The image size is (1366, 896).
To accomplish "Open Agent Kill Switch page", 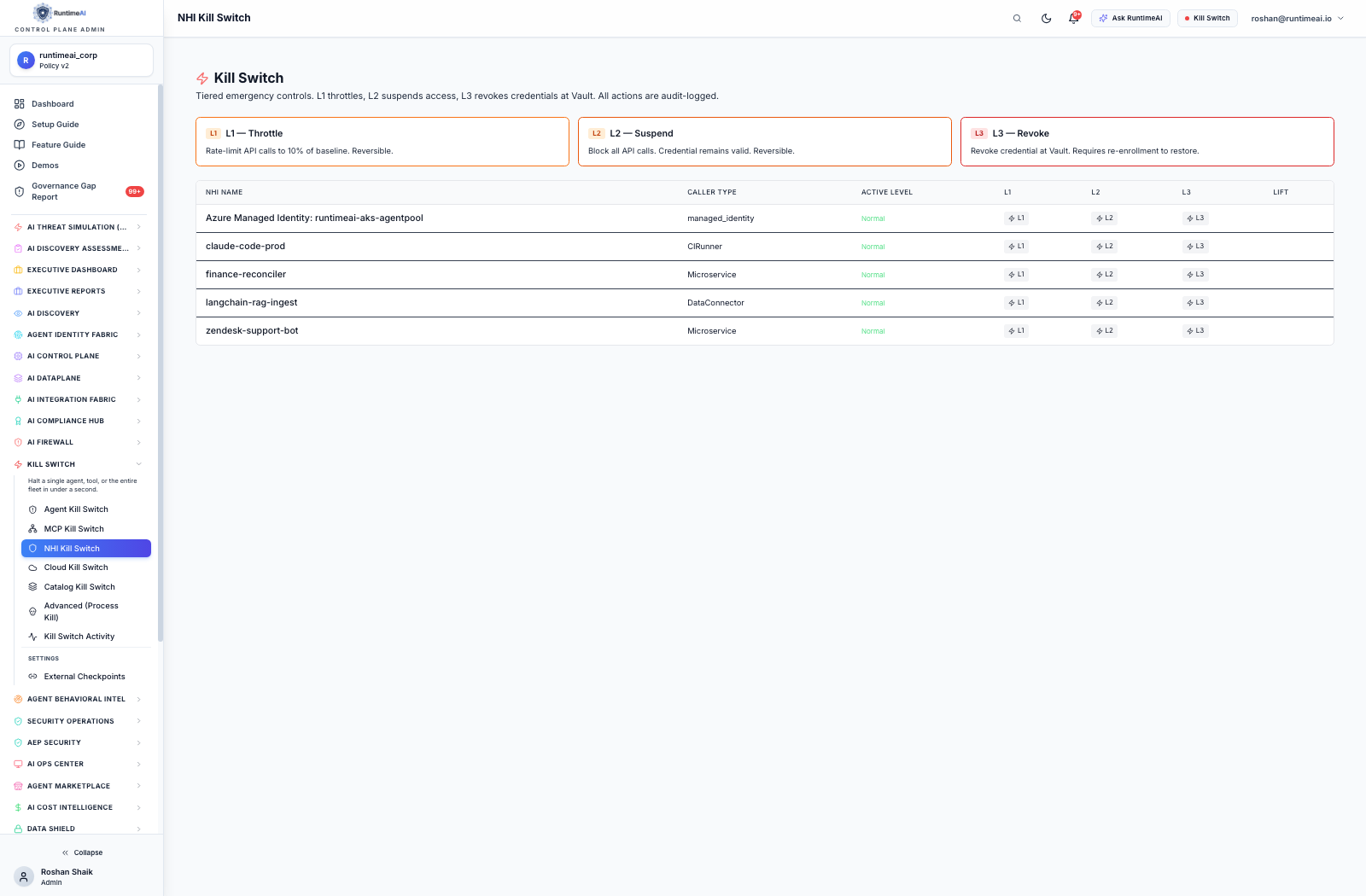I will [x=85, y=509].
